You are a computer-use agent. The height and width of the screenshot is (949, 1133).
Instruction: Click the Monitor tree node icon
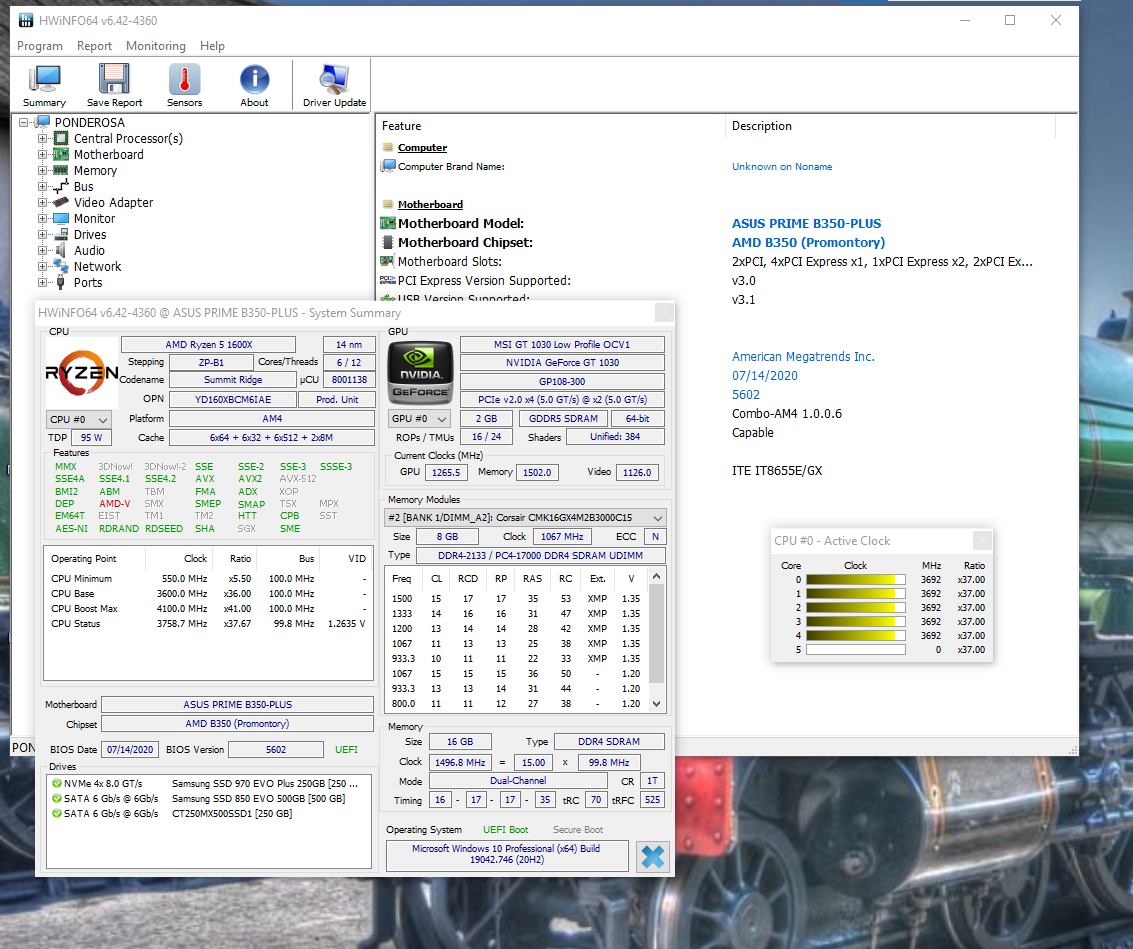61,218
